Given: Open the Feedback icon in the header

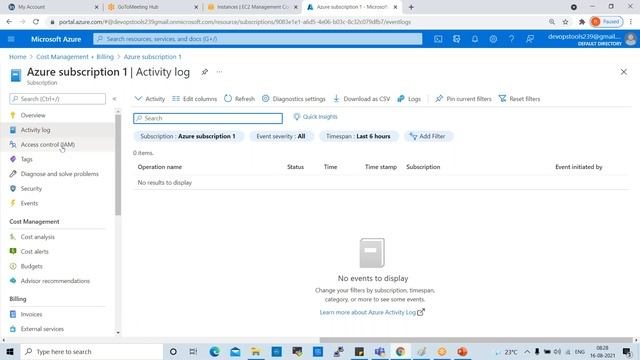Looking at the screenshot, I should pyautogui.click(x=530, y=39).
